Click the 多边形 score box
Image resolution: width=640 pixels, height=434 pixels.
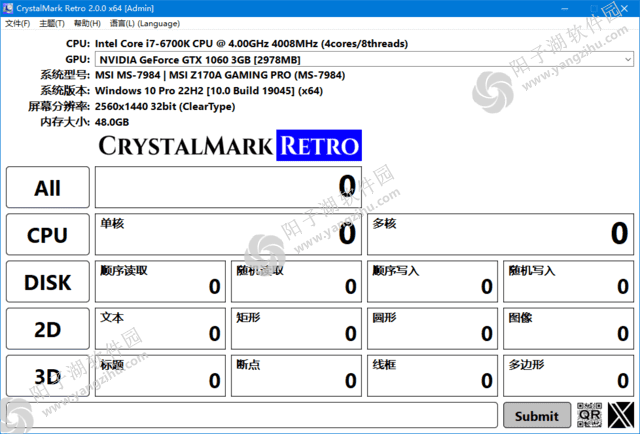point(569,376)
